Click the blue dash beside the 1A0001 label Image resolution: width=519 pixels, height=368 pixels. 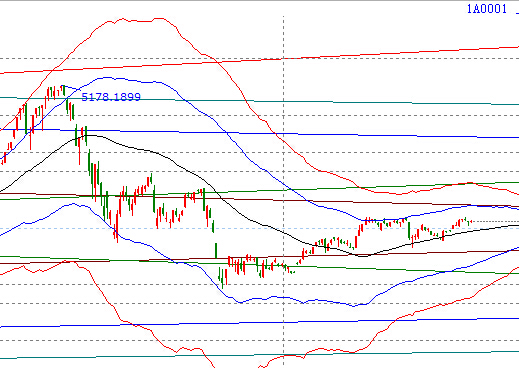pyautogui.click(x=517, y=13)
